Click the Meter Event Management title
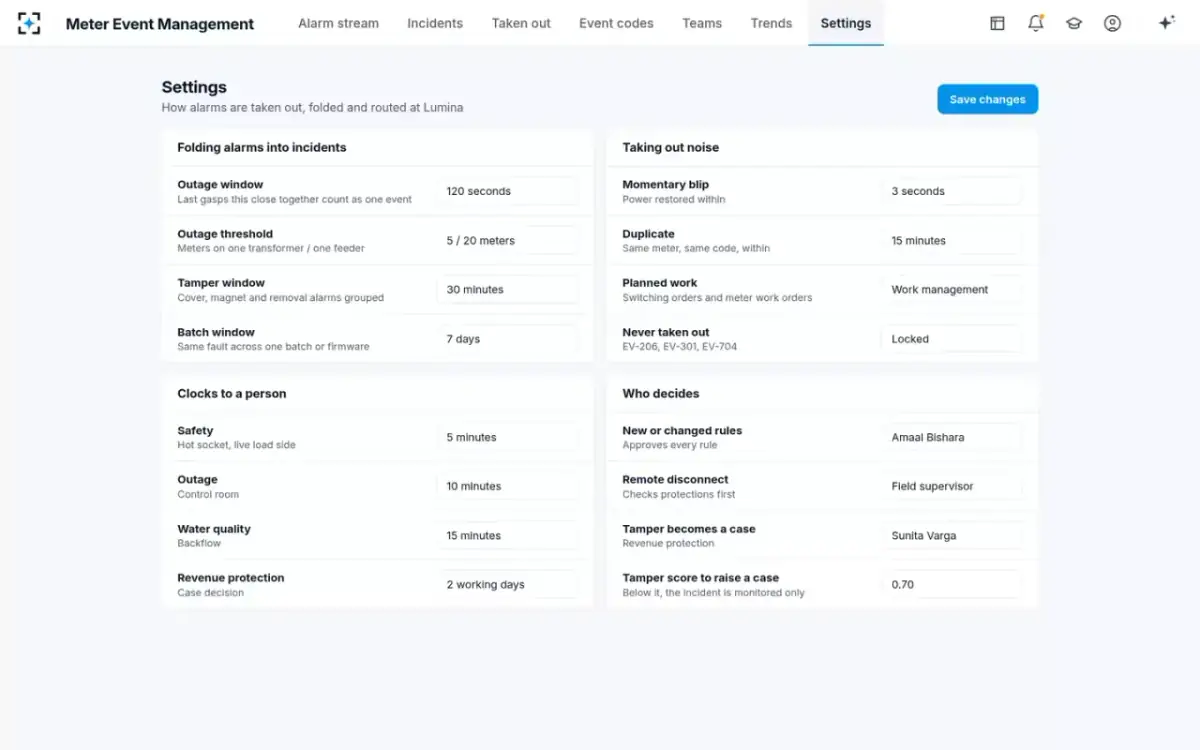The image size is (1200, 750). click(160, 24)
